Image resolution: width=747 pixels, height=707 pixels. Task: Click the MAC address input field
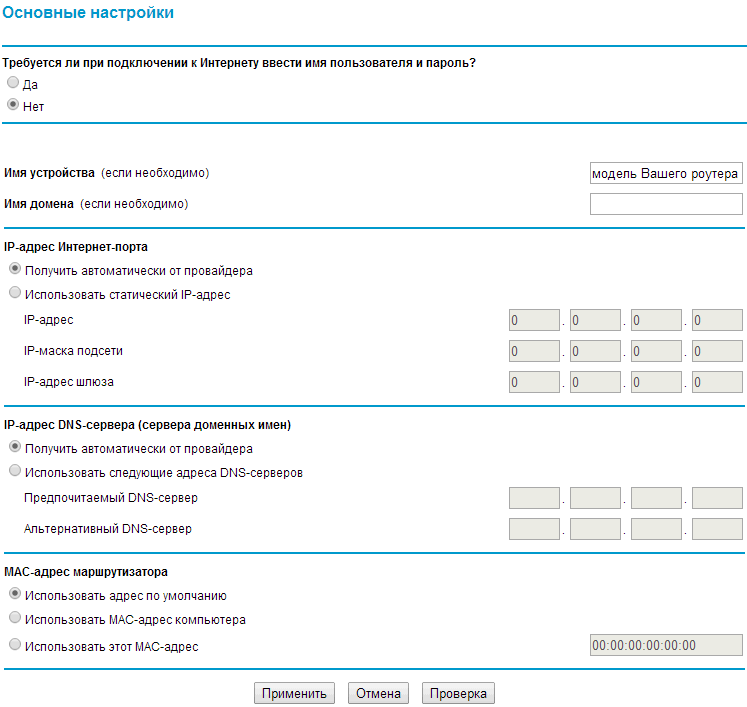[666, 645]
